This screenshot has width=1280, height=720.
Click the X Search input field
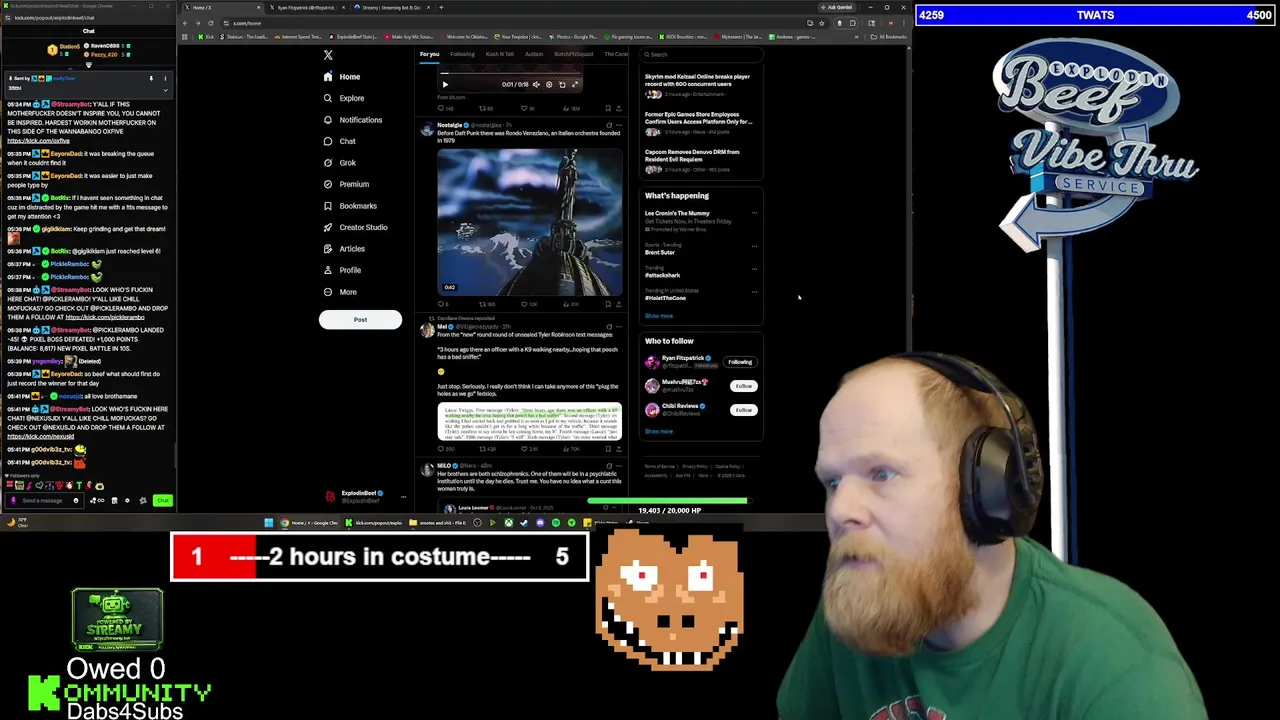point(700,54)
